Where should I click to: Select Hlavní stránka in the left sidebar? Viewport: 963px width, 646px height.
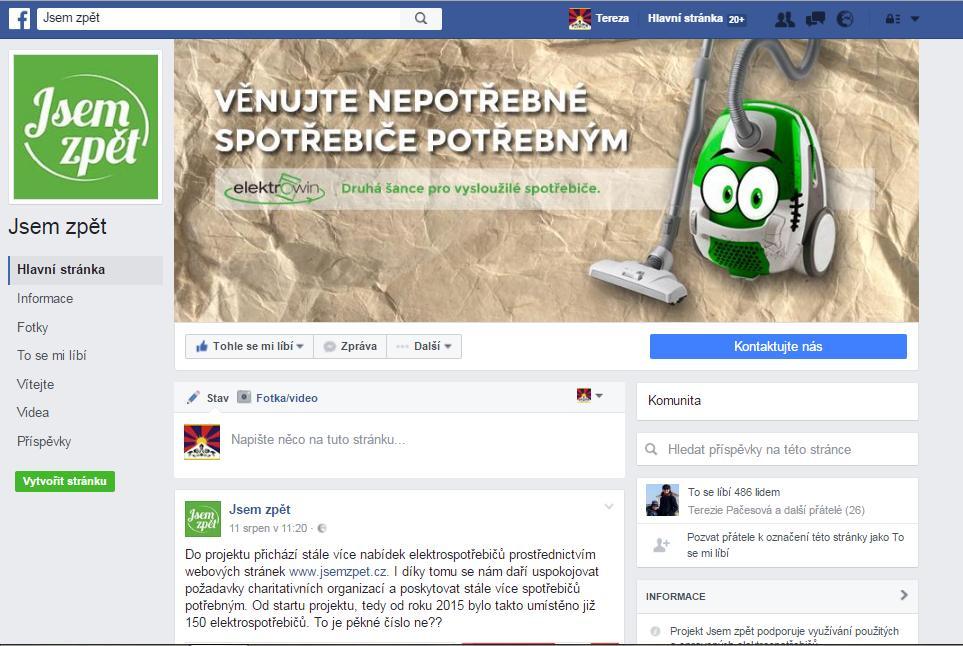pos(85,270)
